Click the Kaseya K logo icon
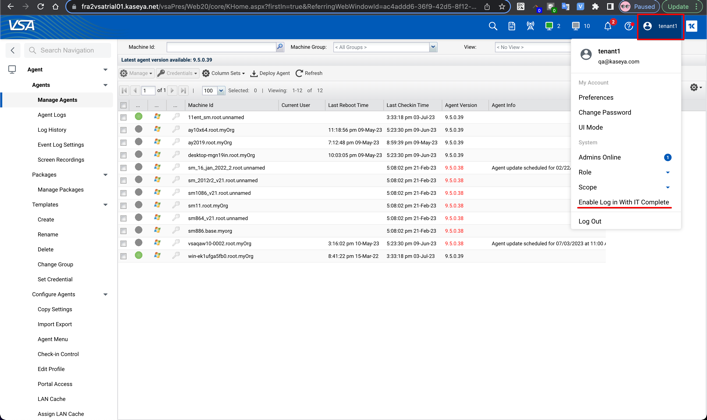The height and width of the screenshot is (420, 707). pos(692,26)
